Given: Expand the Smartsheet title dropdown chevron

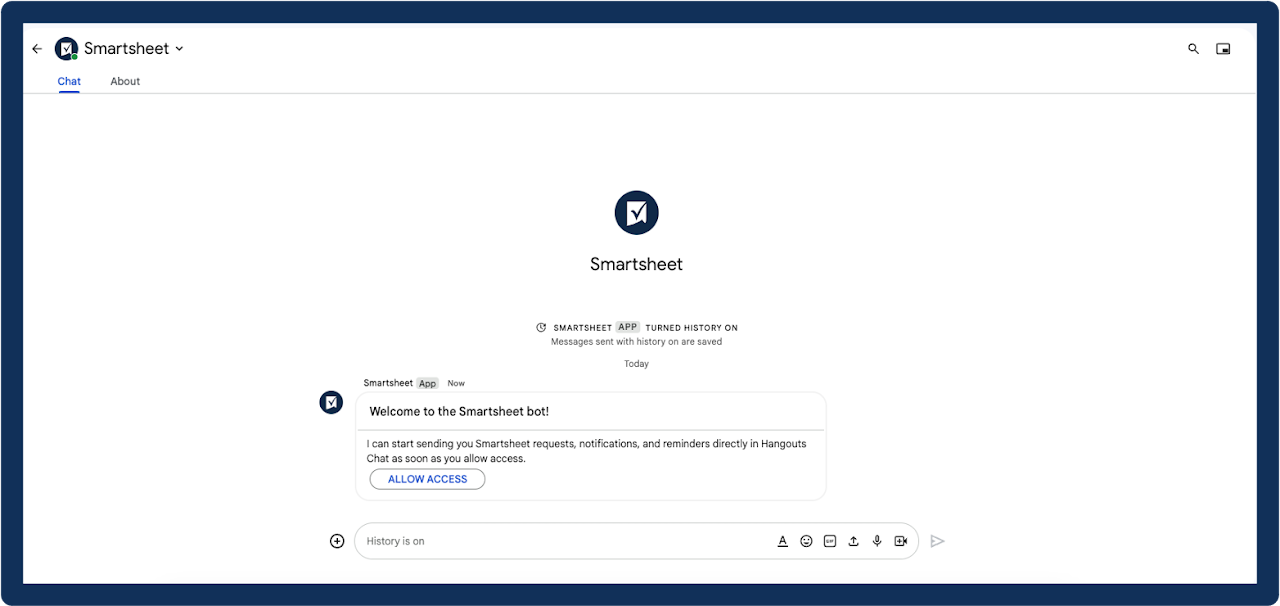Looking at the screenshot, I should click(179, 48).
